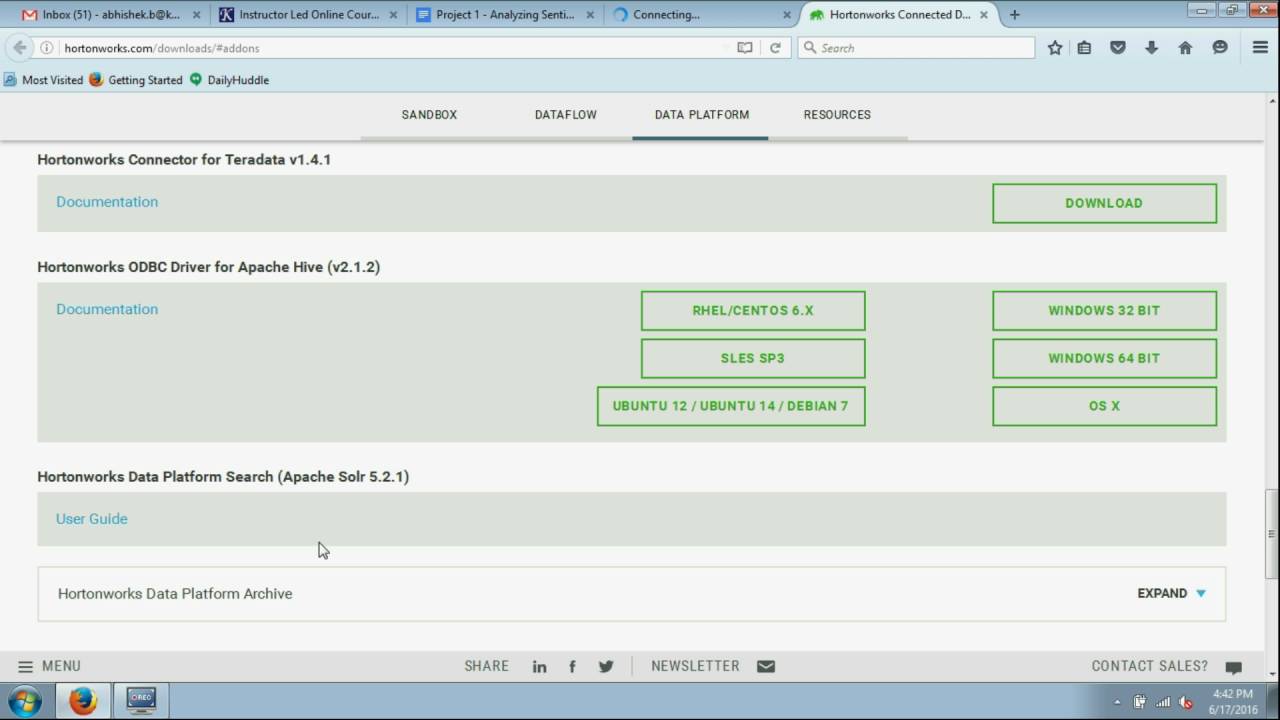Select the DATA PLATFORM navigation tab

click(702, 115)
